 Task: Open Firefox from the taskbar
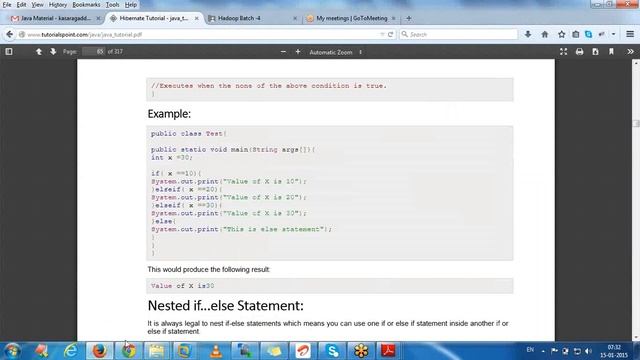(99, 351)
